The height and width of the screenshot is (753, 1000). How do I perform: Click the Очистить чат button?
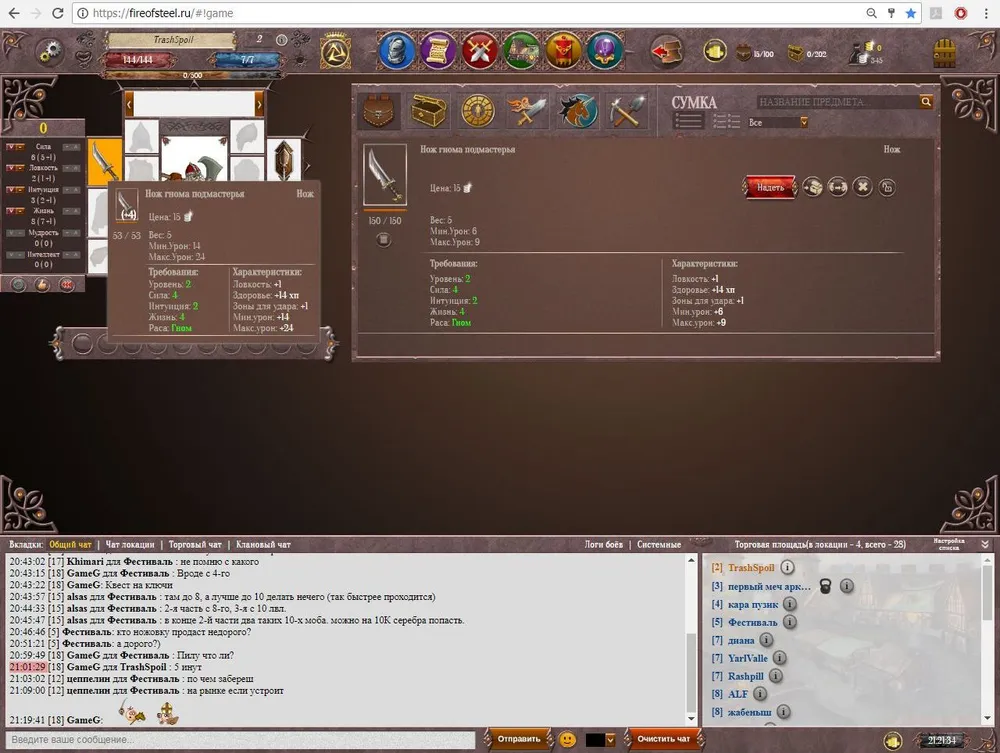pos(663,739)
